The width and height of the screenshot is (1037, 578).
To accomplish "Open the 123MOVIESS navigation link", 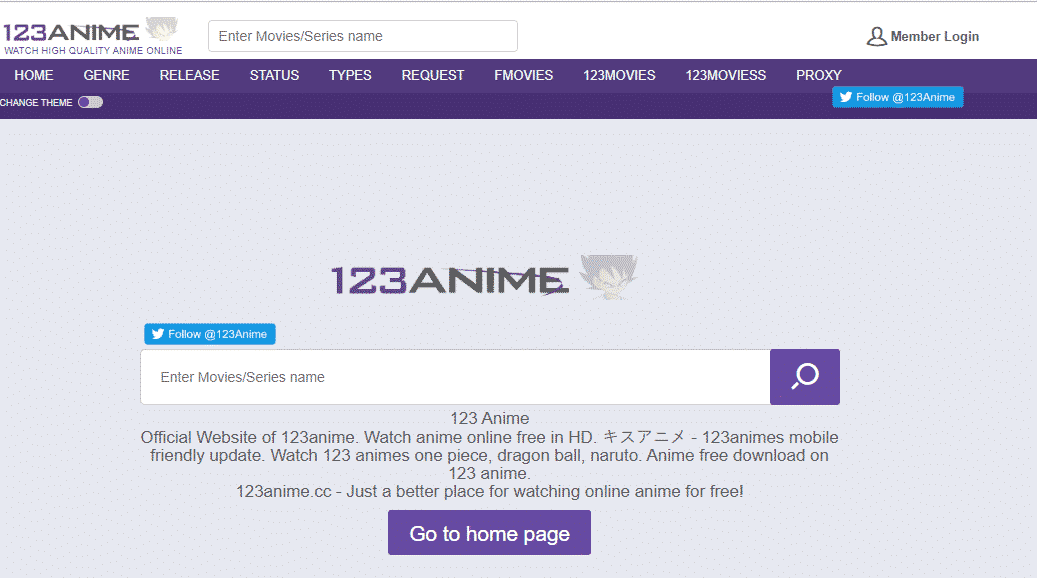I will coord(726,75).
